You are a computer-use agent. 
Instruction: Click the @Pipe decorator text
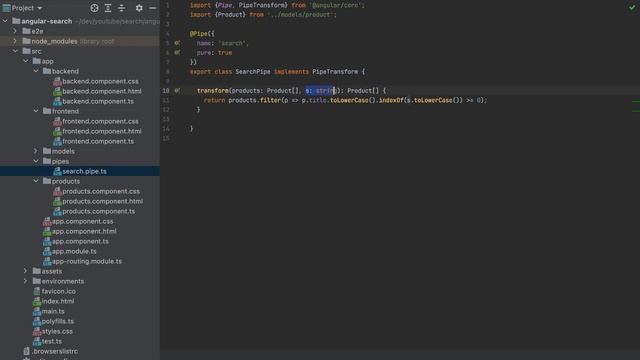[199, 33]
